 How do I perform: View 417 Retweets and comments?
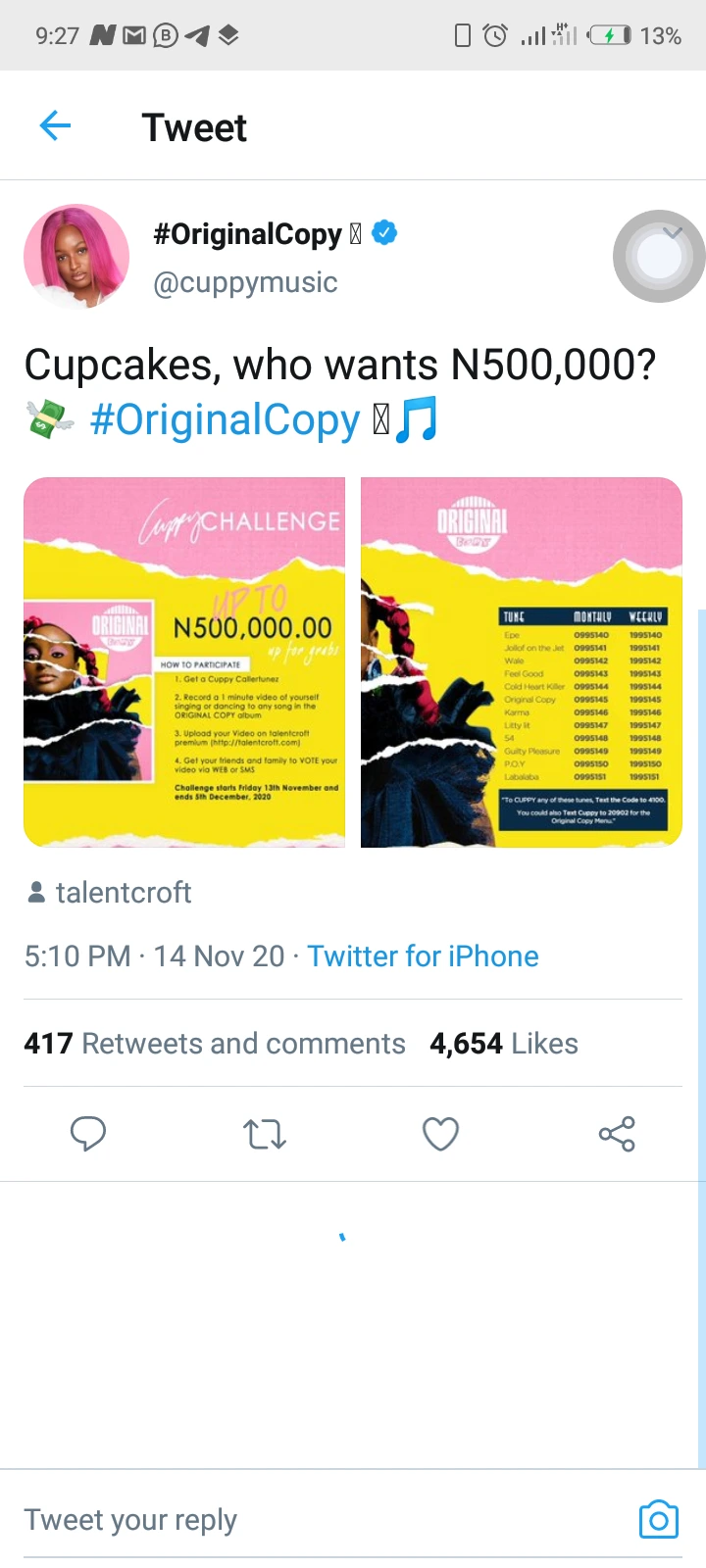coord(215,1044)
